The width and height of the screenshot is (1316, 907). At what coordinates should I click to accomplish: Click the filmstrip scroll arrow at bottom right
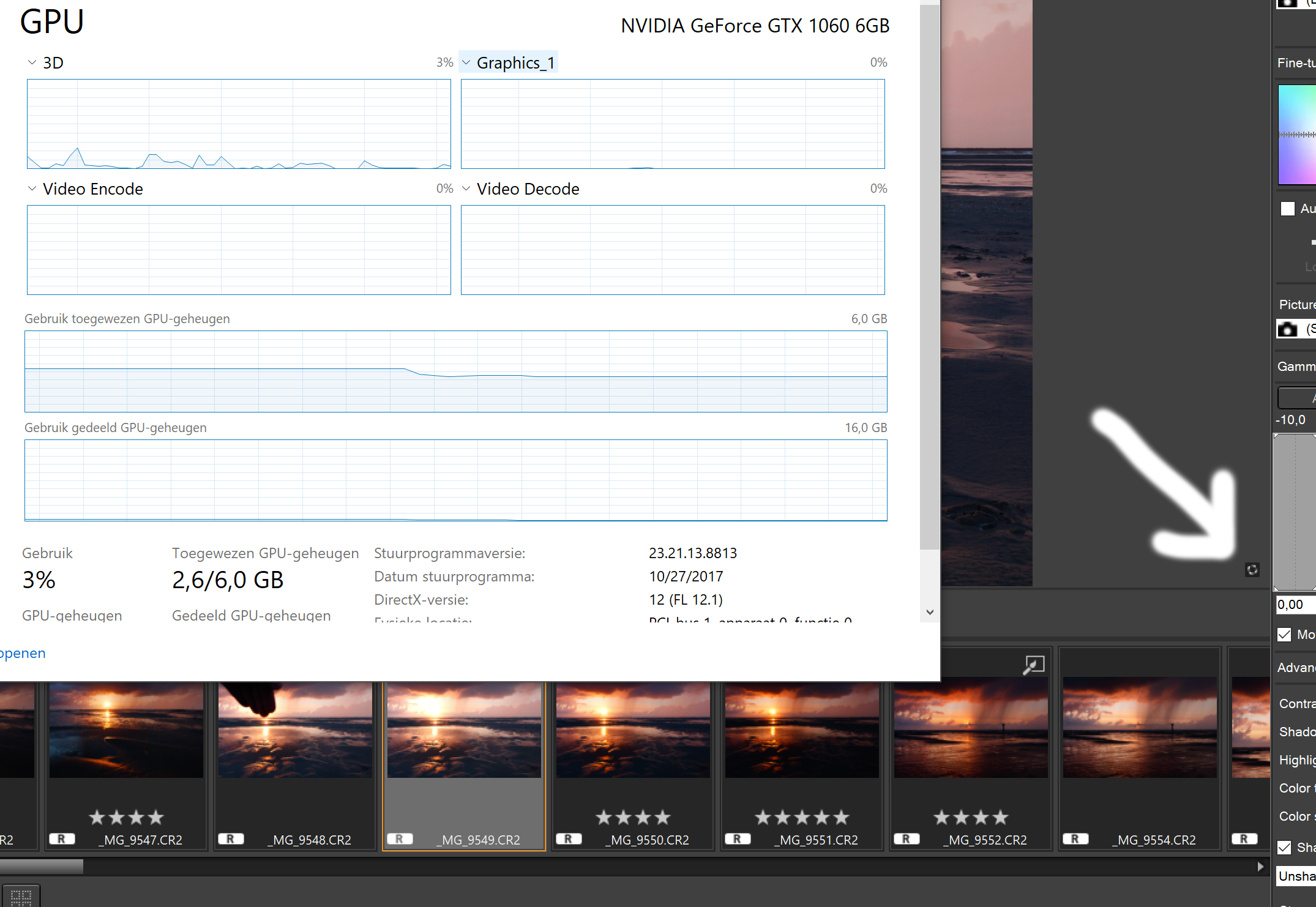(1260, 867)
